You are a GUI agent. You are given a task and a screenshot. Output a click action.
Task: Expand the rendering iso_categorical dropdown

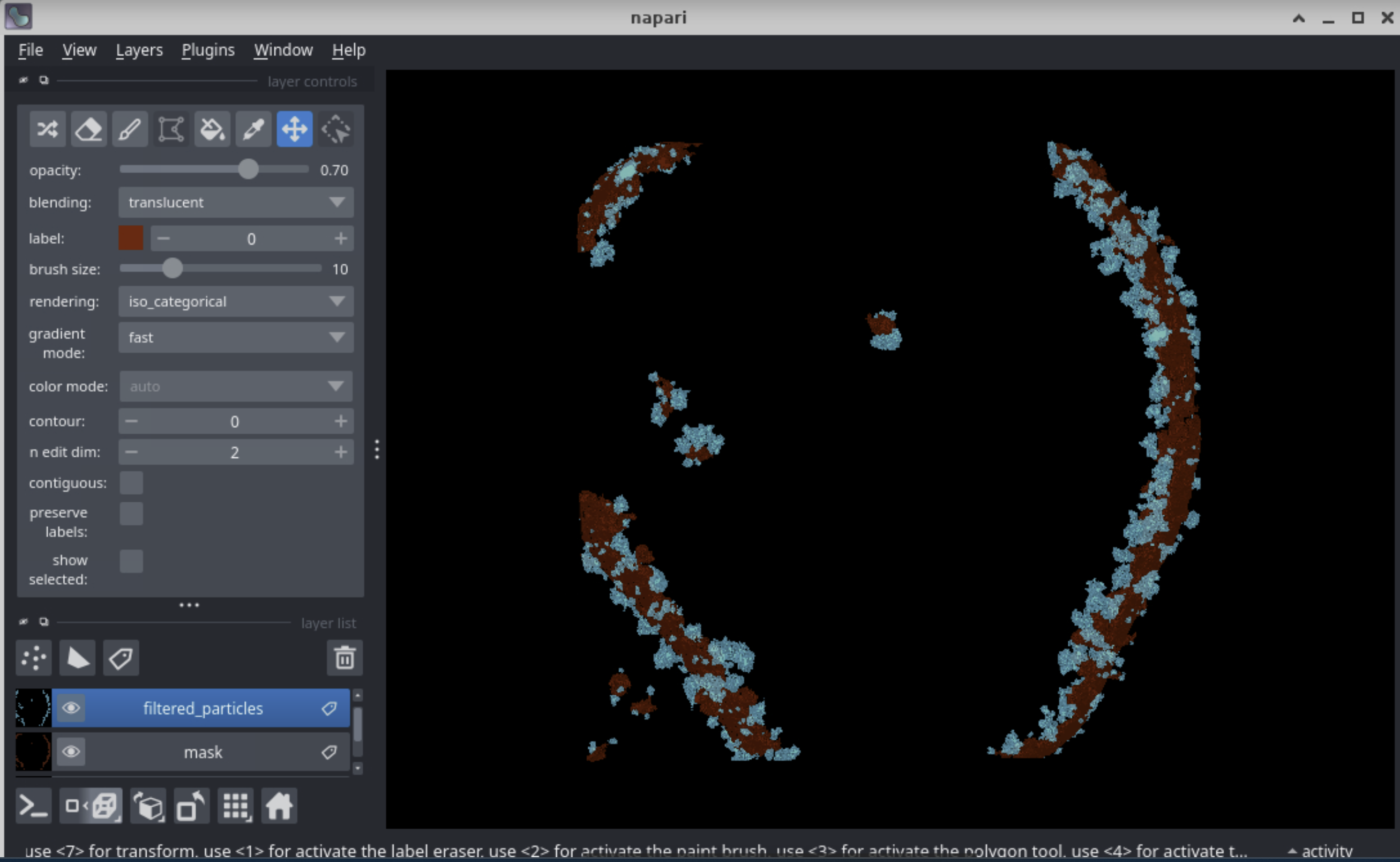pyautogui.click(x=236, y=302)
